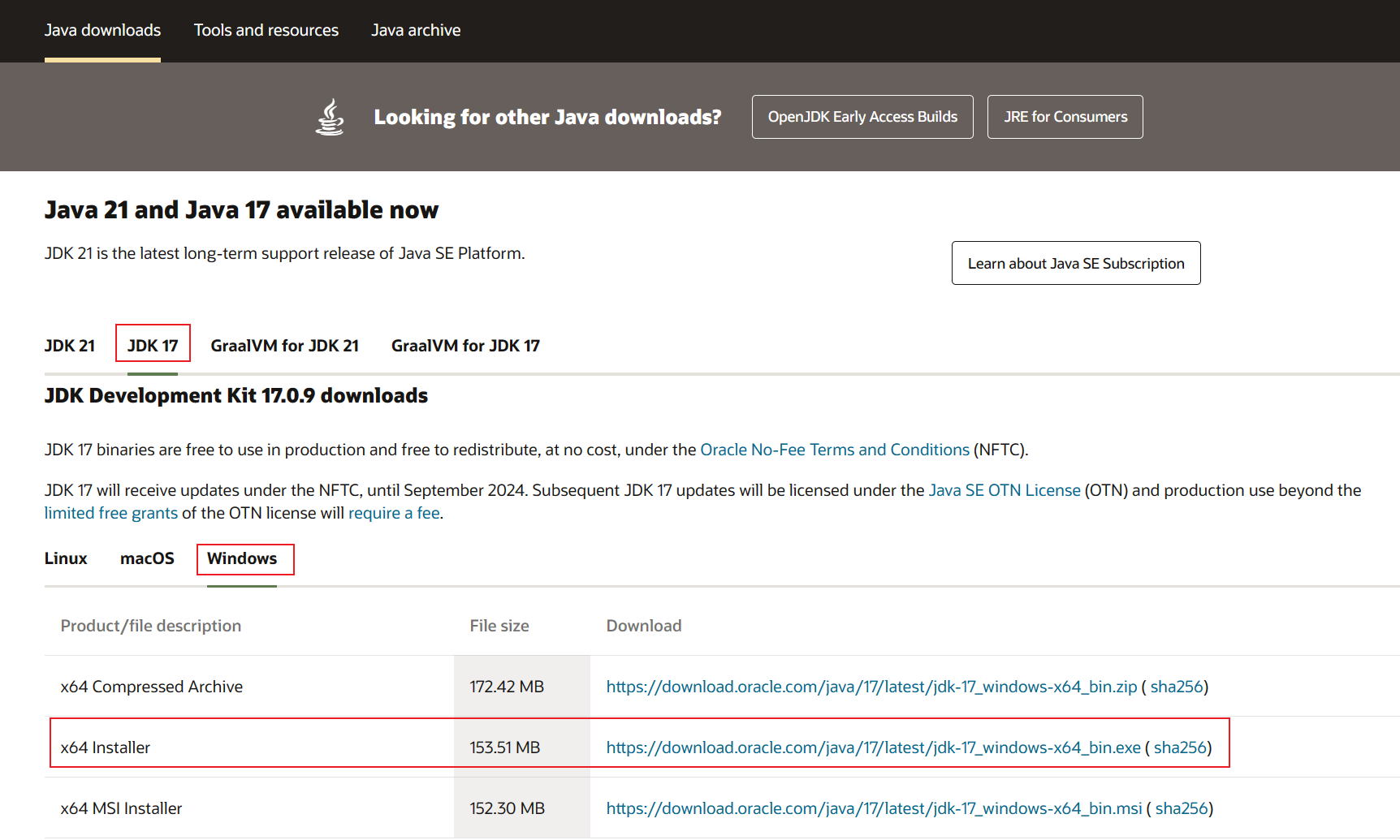
Task: Open Learn about Java SE Subscription
Action: coord(1076,263)
